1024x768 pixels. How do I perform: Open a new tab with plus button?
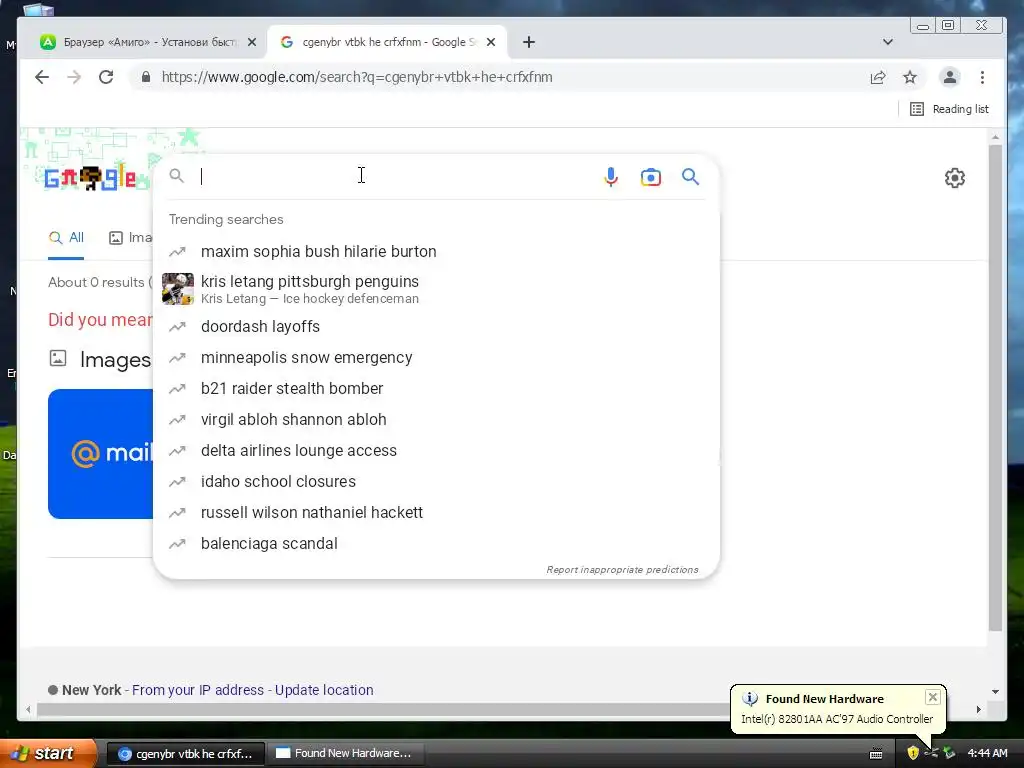click(529, 42)
